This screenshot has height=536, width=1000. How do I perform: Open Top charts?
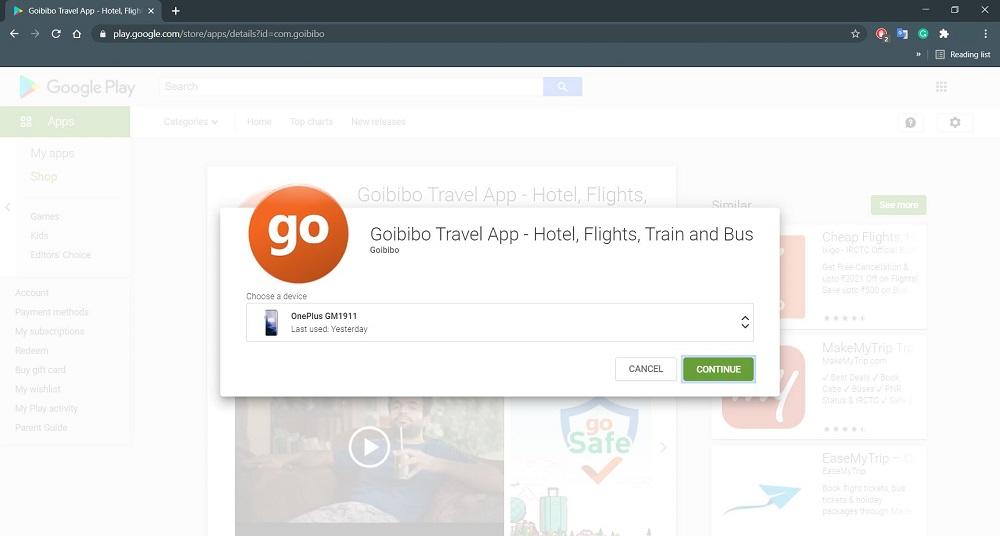(x=311, y=122)
